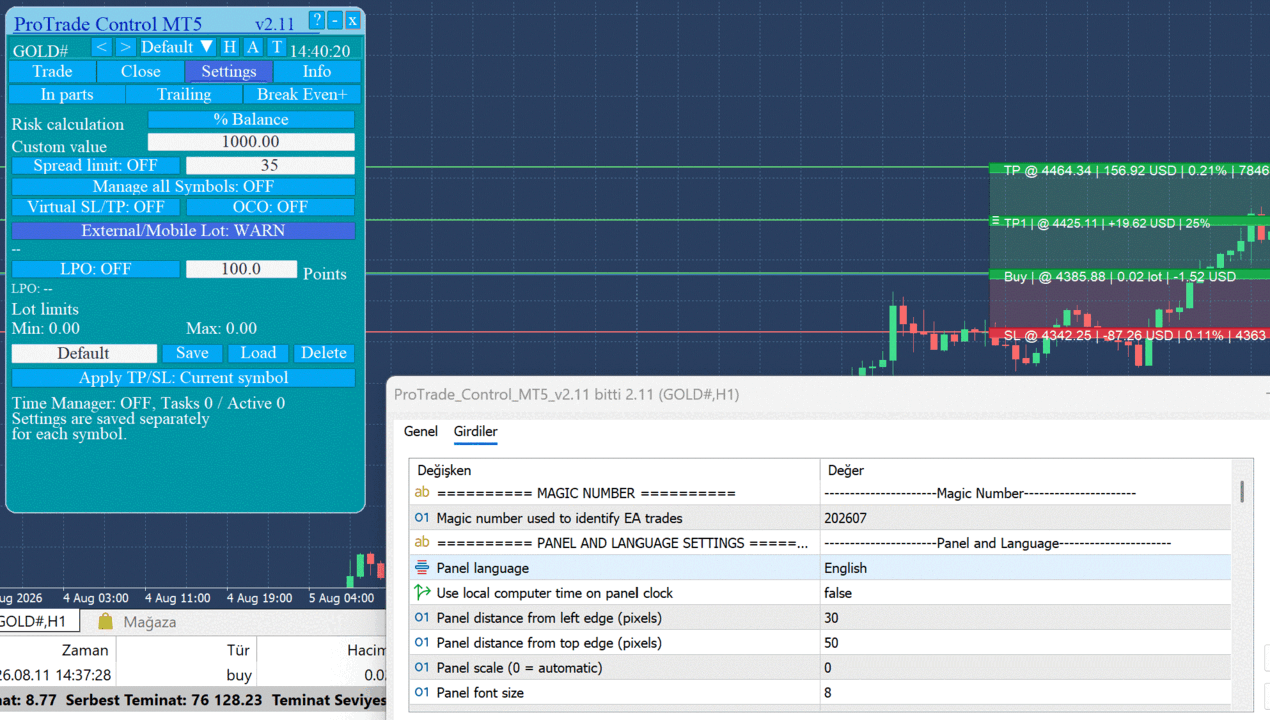Image resolution: width=1270 pixels, height=720 pixels.
Task: Switch to Genel tab in dialog
Action: (421, 431)
